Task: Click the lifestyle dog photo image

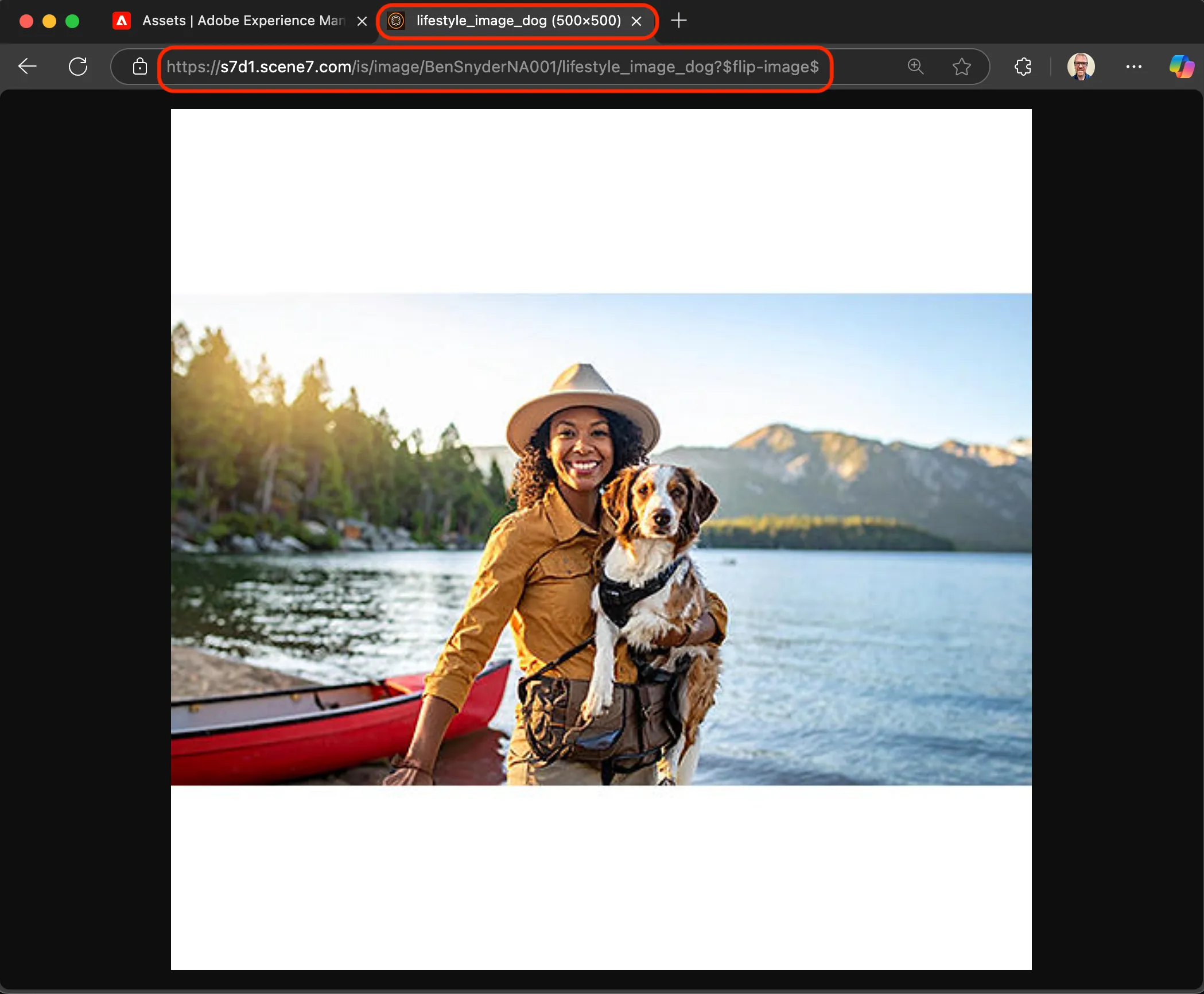Action: 601,539
